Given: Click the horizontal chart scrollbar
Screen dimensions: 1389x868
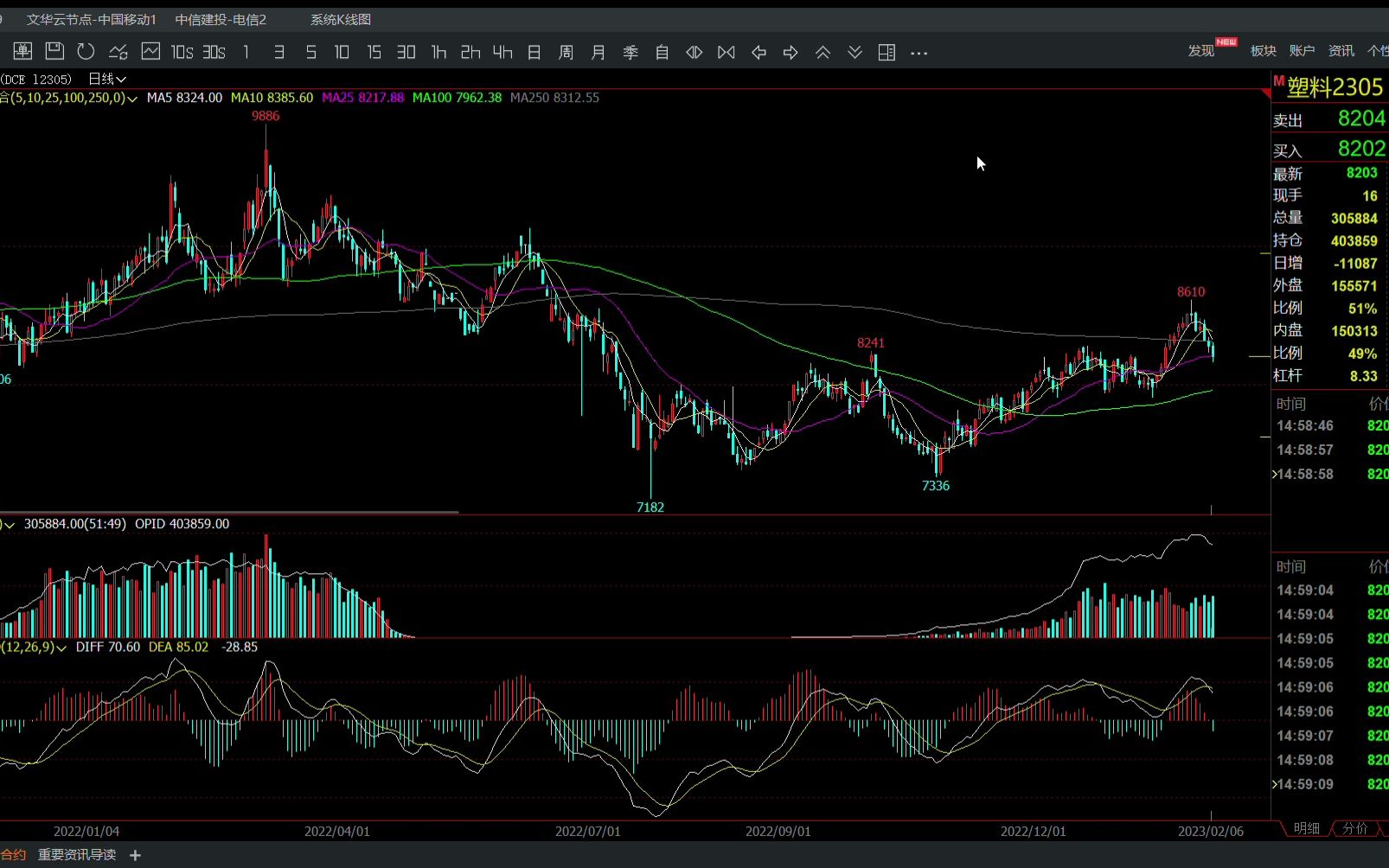Looking at the screenshot, I should (x=229, y=513).
